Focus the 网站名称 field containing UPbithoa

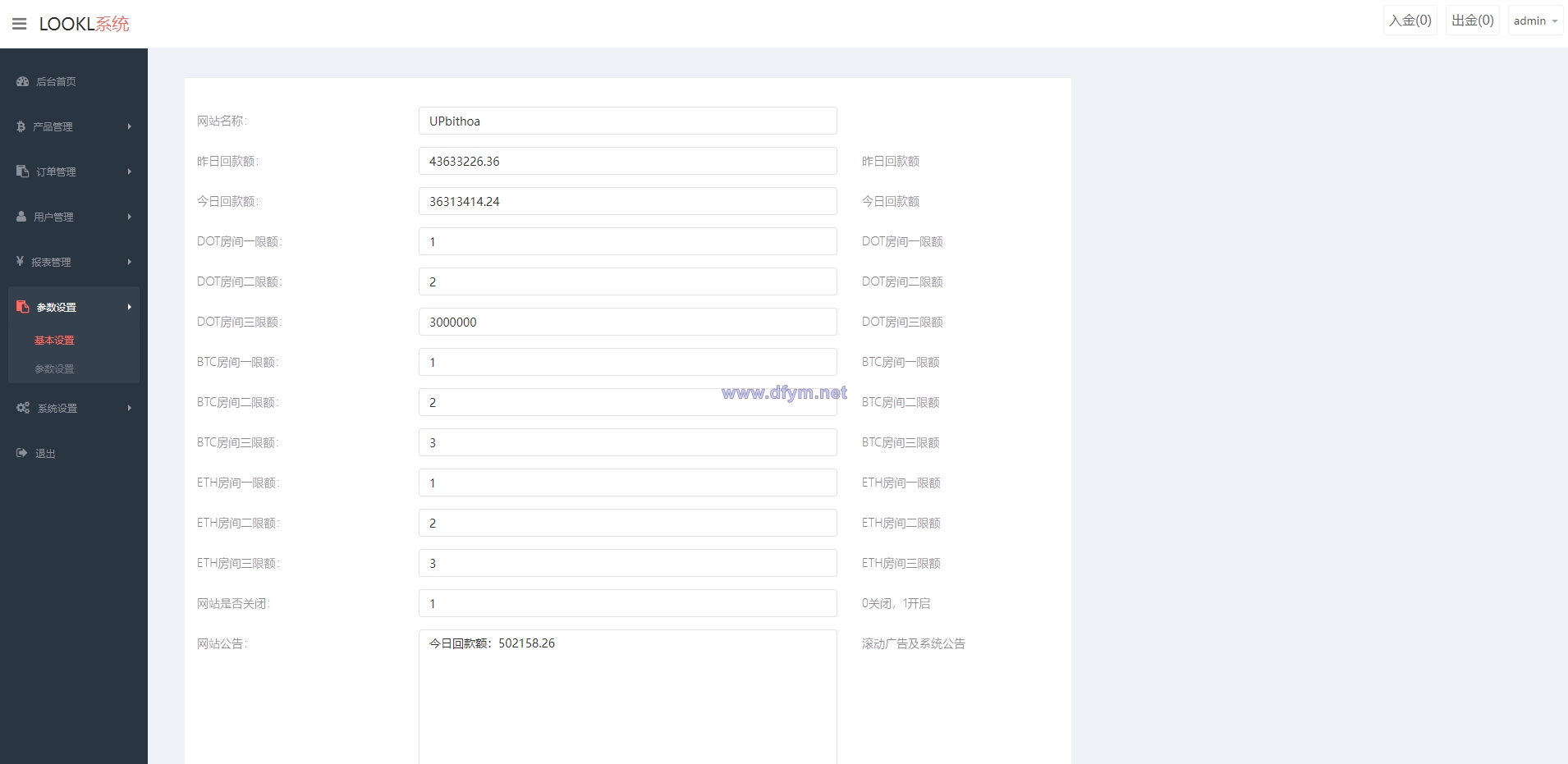point(628,121)
